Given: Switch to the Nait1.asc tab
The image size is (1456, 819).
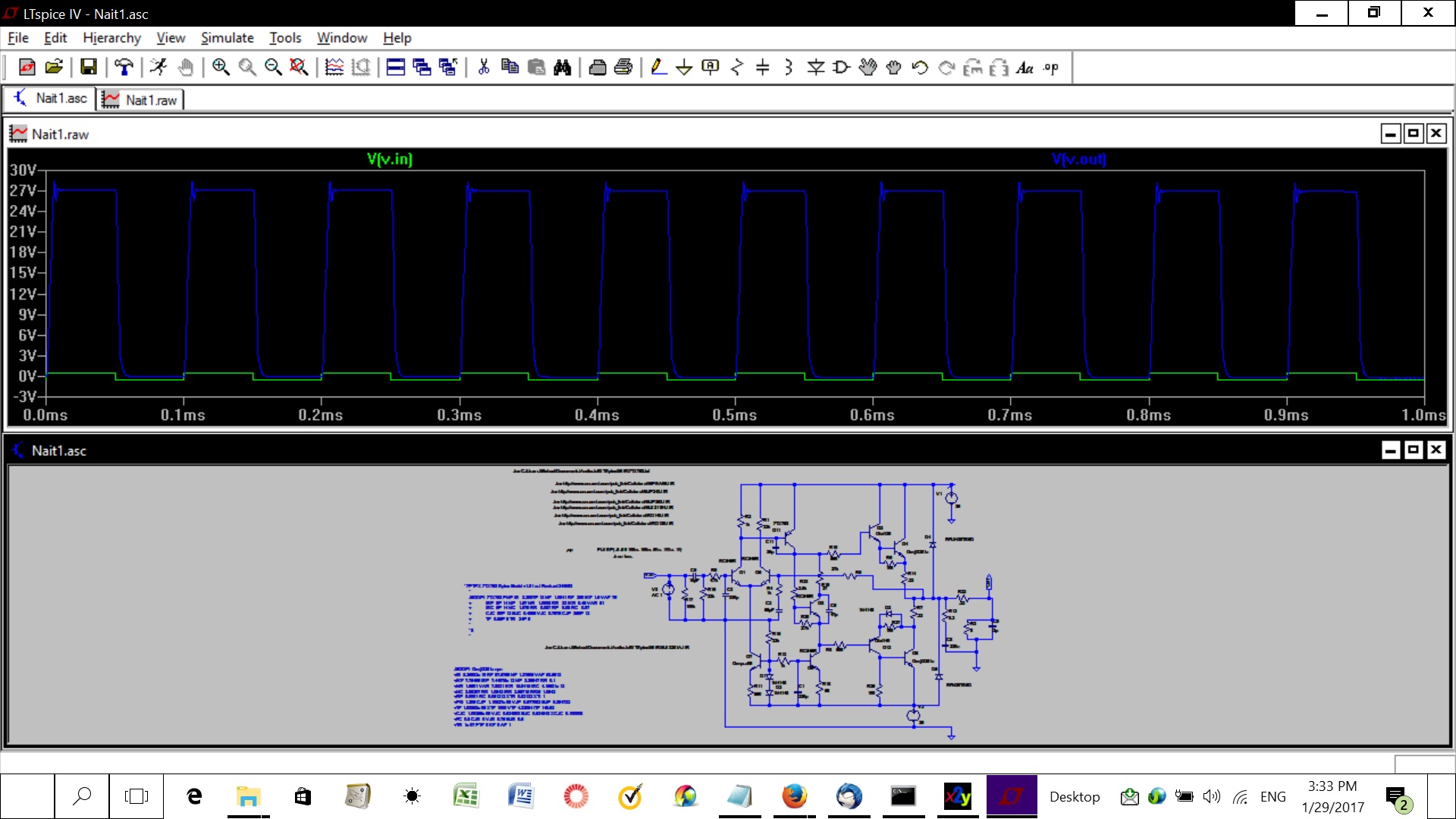Looking at the screenshot, I should point(50,99).
